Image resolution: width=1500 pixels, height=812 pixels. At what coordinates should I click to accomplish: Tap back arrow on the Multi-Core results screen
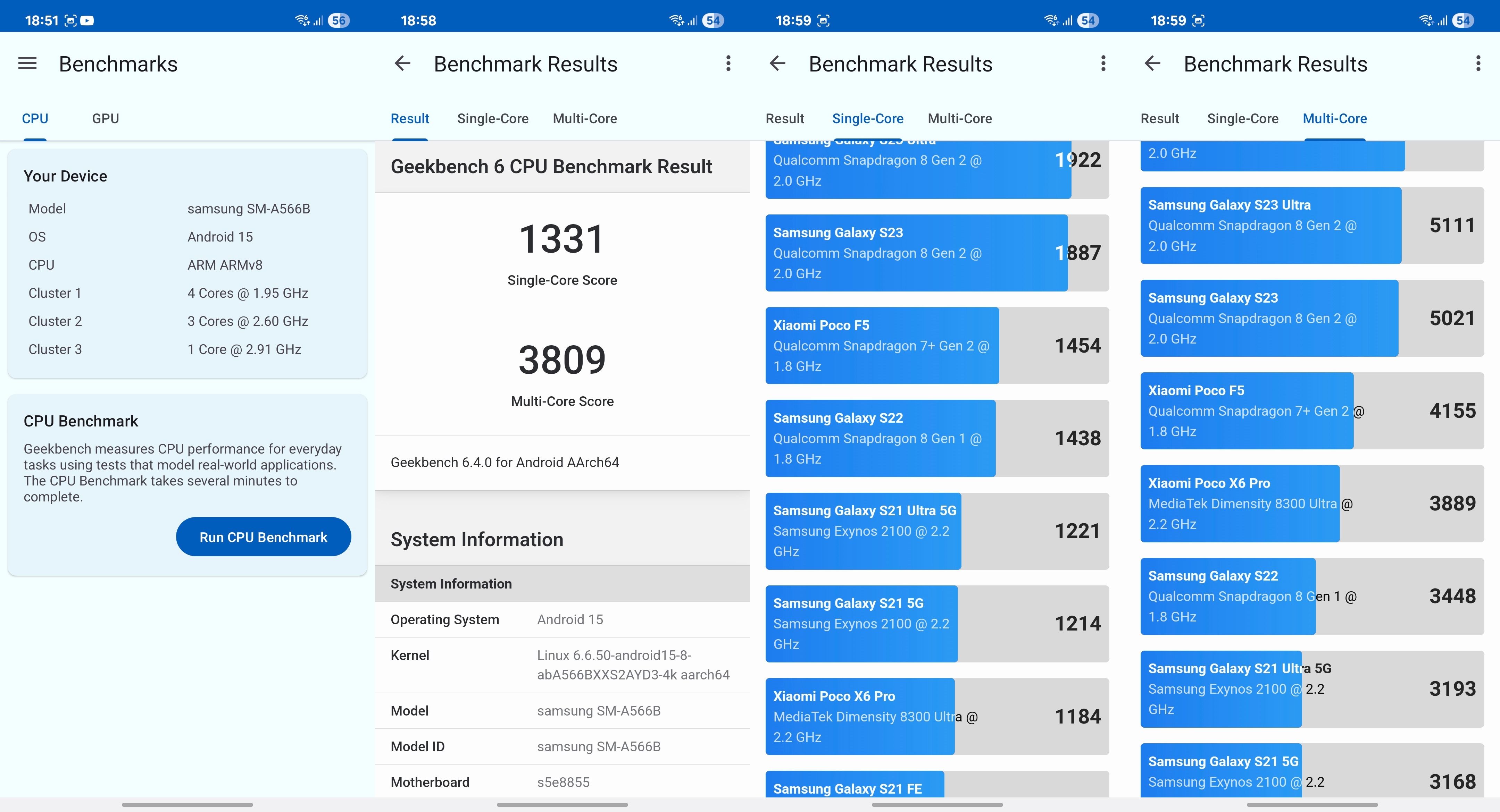[1152, 64]
